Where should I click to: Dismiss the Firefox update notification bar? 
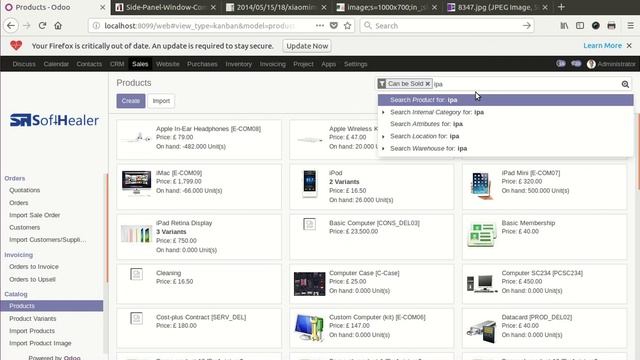tap(629, 46)
